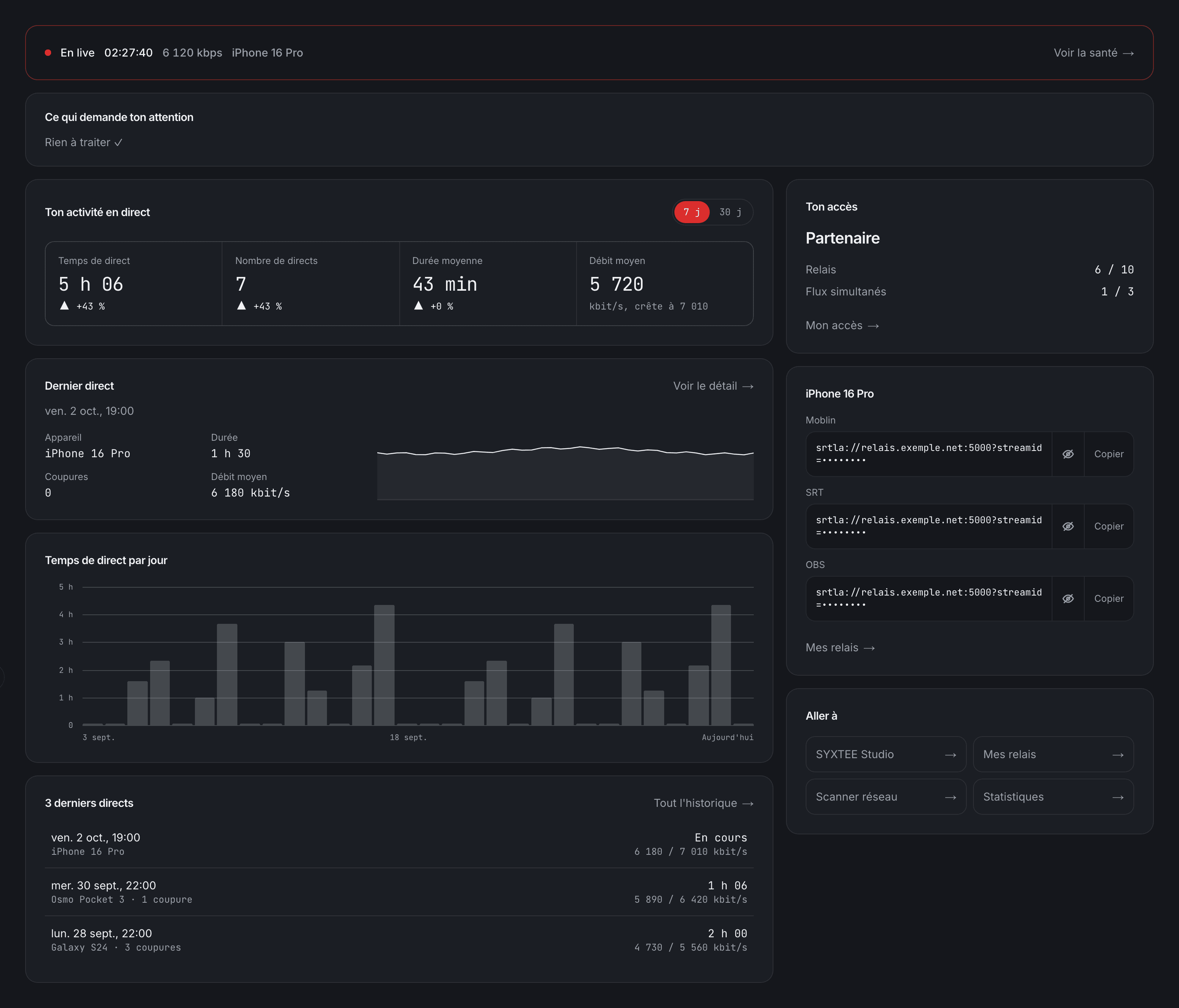Open the Mes relais link under OBS
The width and height of the screenshot is (1179, 1008).
pyautogui.click(x=840, y=647)
